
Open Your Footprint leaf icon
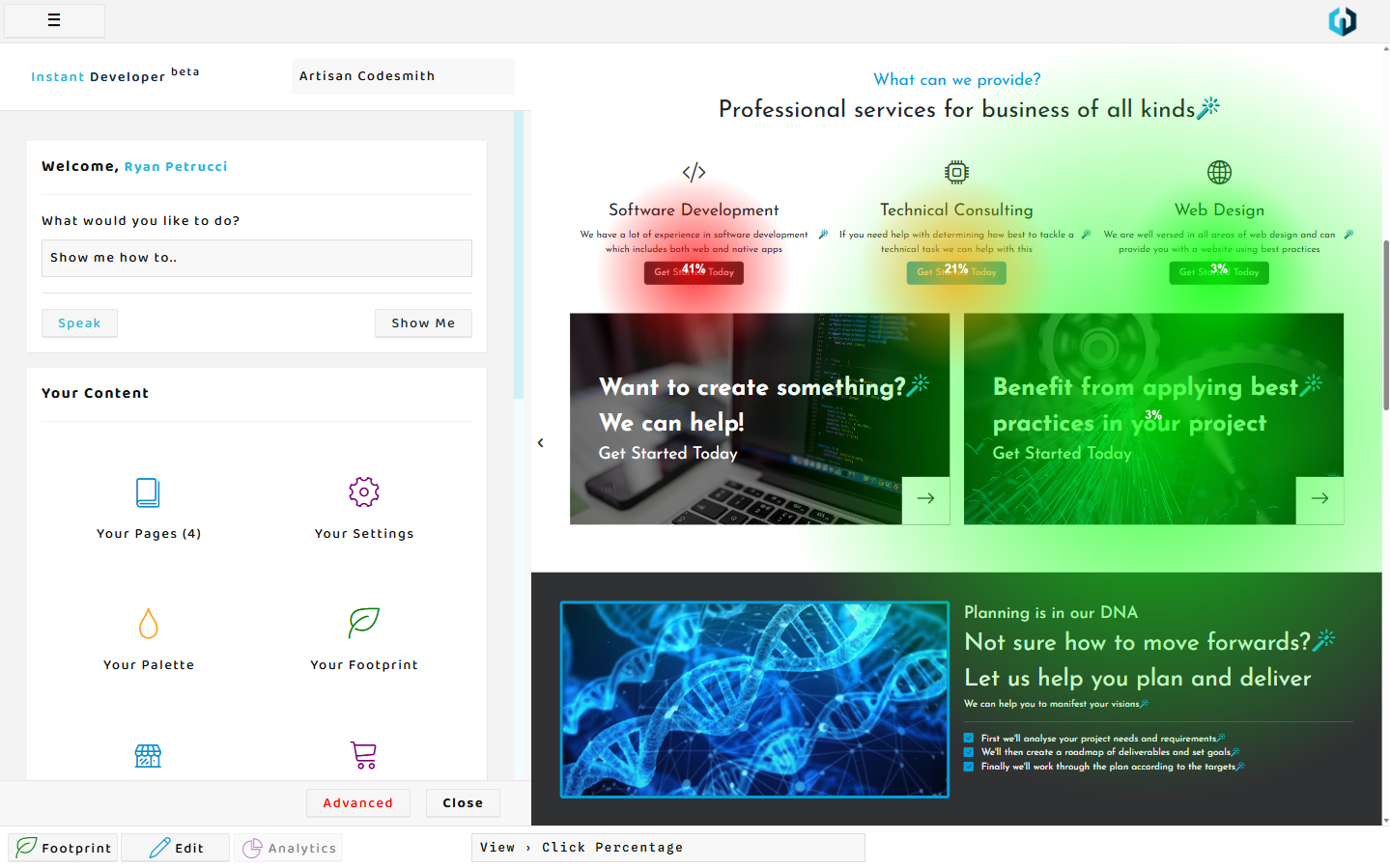click(364, 623)
